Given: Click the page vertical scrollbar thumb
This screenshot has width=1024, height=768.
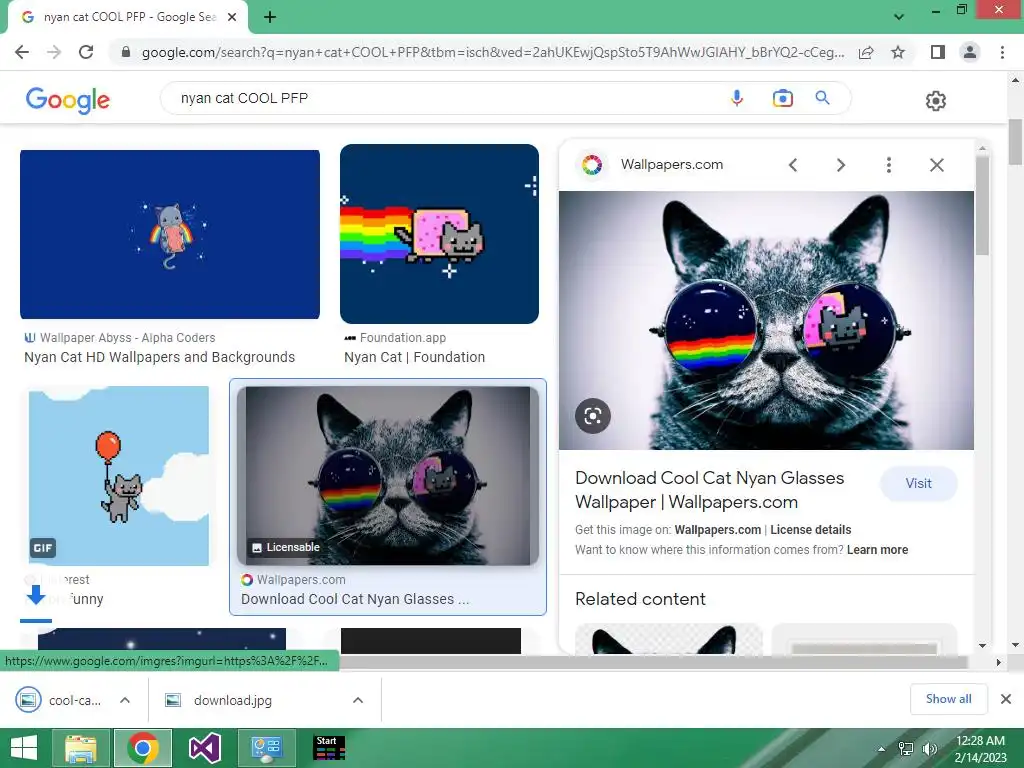Looking at the screenshot, I should click(x=1015, y=141).
